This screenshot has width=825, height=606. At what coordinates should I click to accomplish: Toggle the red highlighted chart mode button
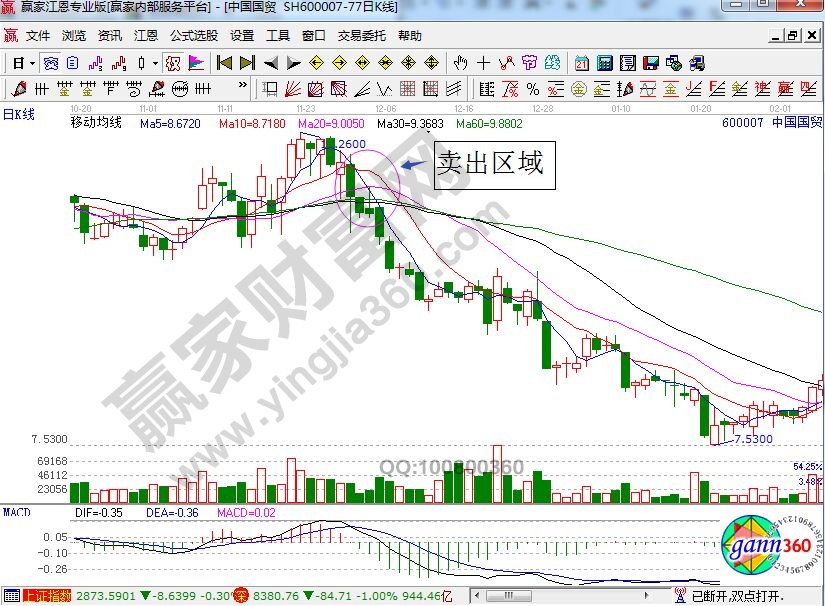[x=172, y=63]
